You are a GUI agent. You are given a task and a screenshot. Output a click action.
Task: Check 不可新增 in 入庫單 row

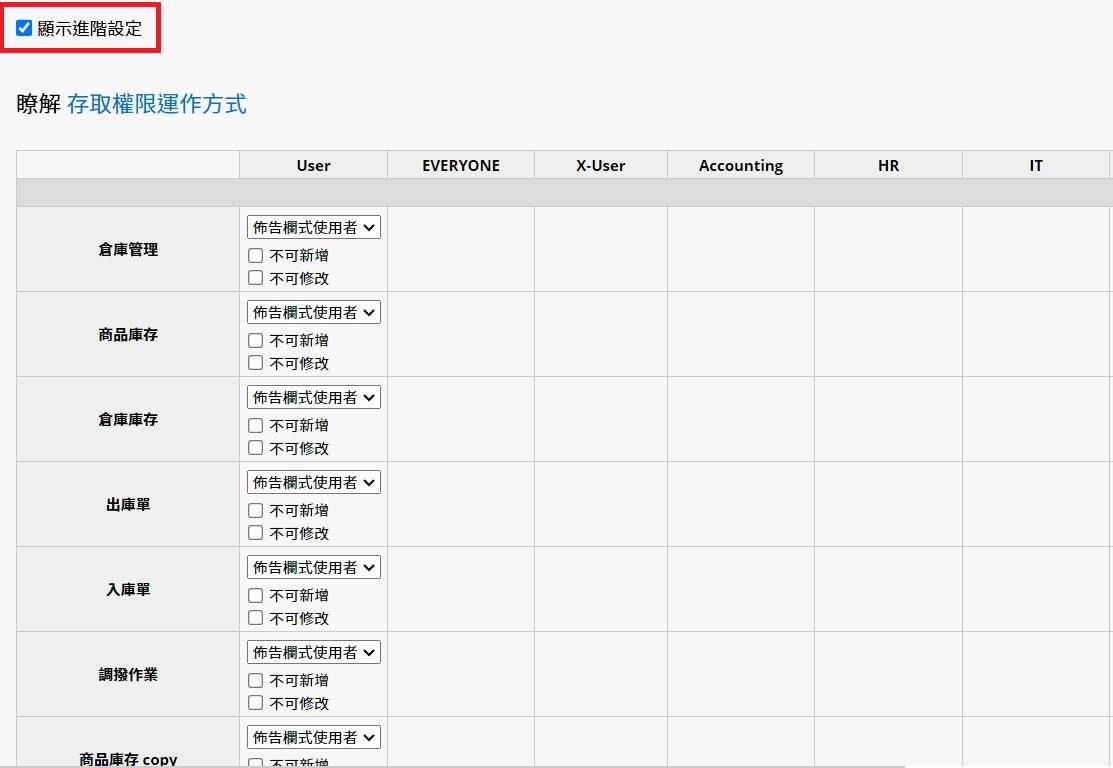256,596
